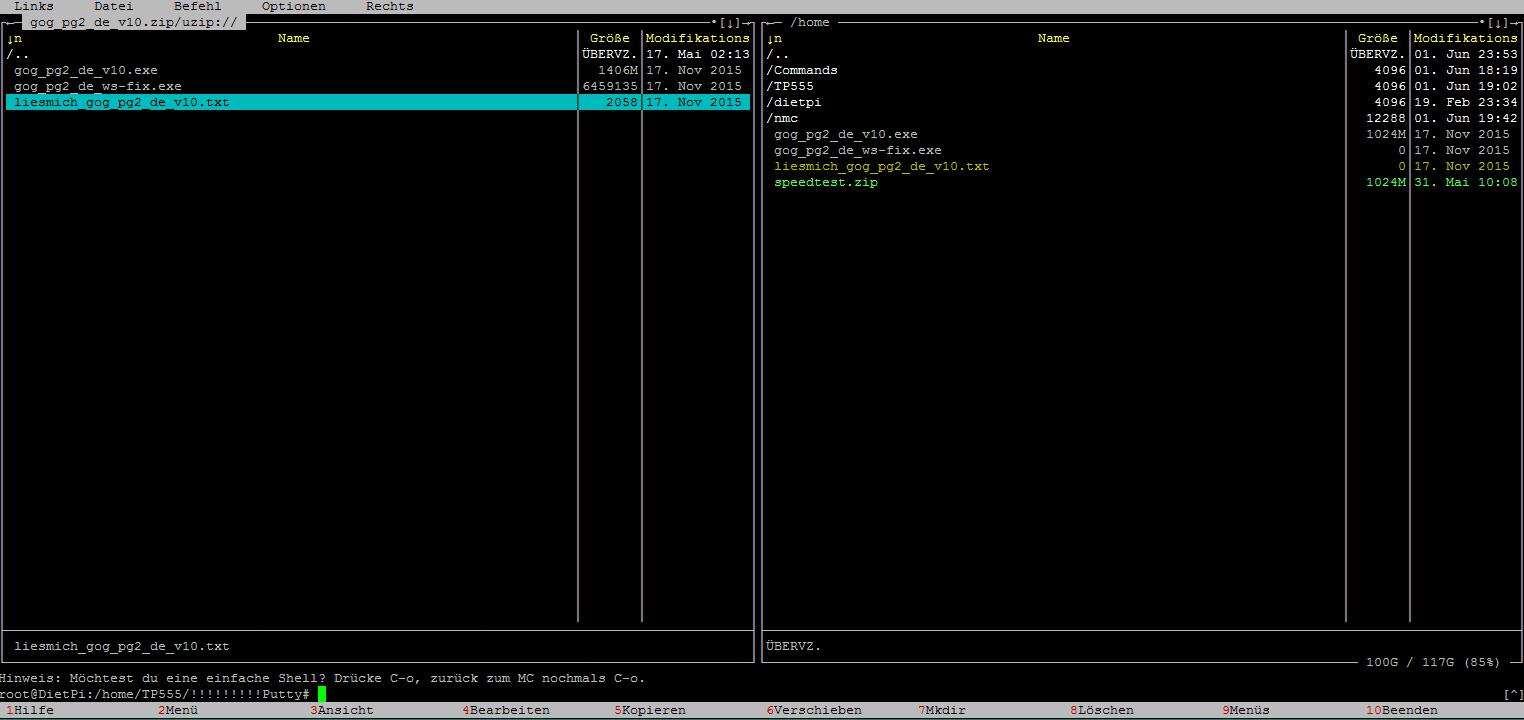Open the Befehl menu
This screenshot has width=1524, height=720.
pos(198,6)
